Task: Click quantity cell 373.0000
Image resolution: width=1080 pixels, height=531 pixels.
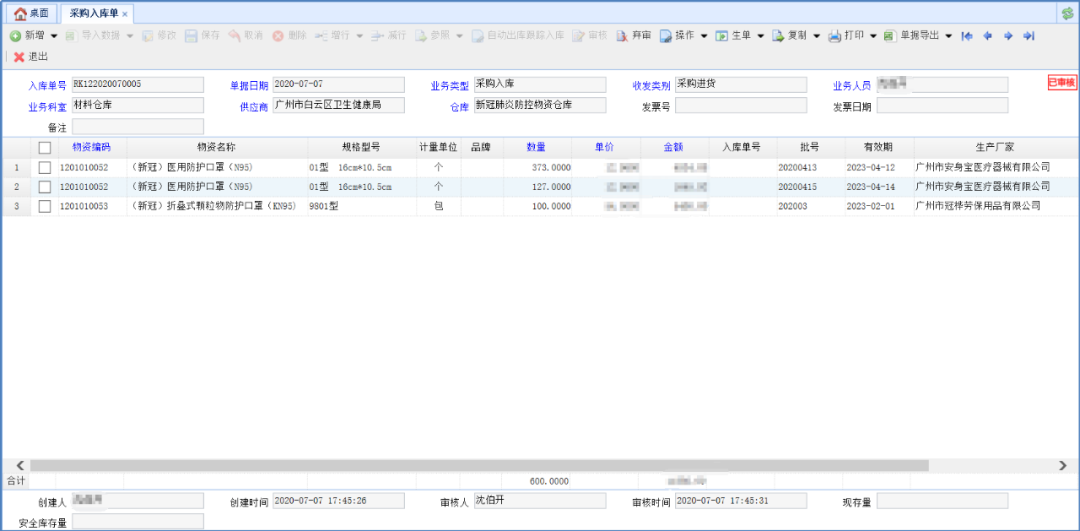Action: point(537,167)
